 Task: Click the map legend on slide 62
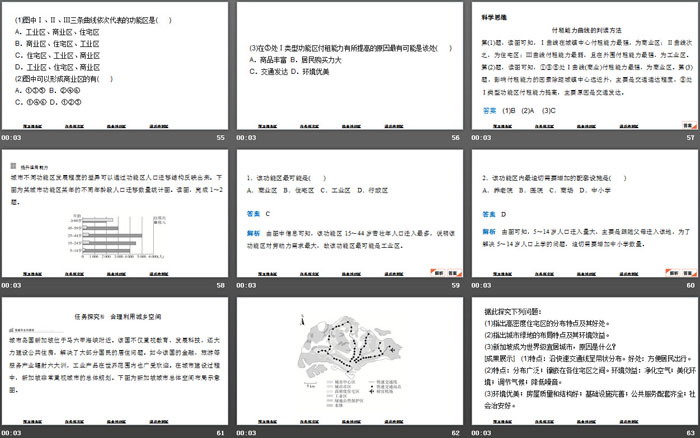click(364, 393)
